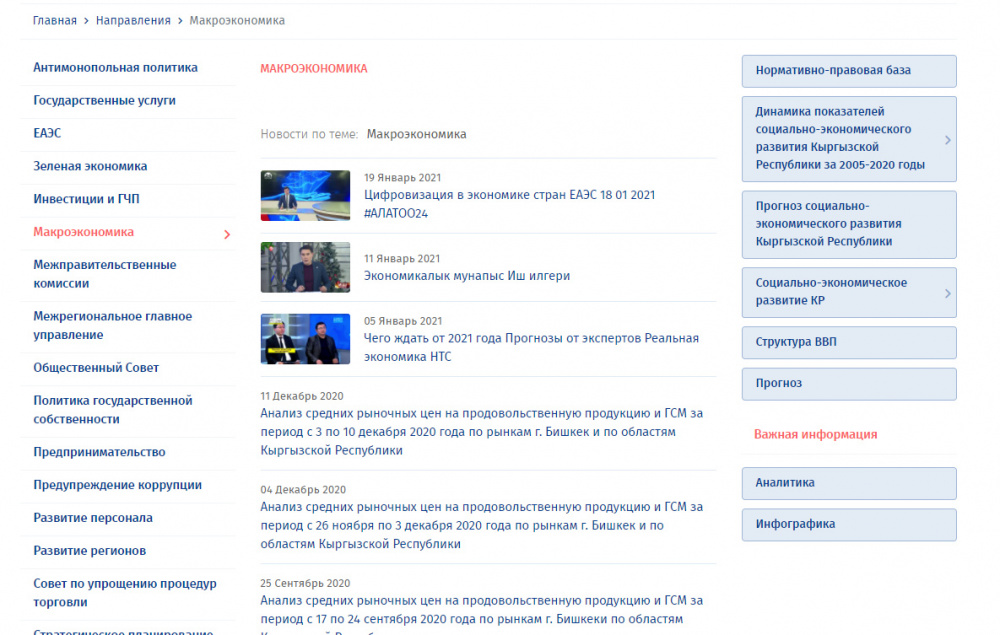1000x635 pixels.
Task: Select Зеленая экономика in the sidebar
Action: coord(90,166)
